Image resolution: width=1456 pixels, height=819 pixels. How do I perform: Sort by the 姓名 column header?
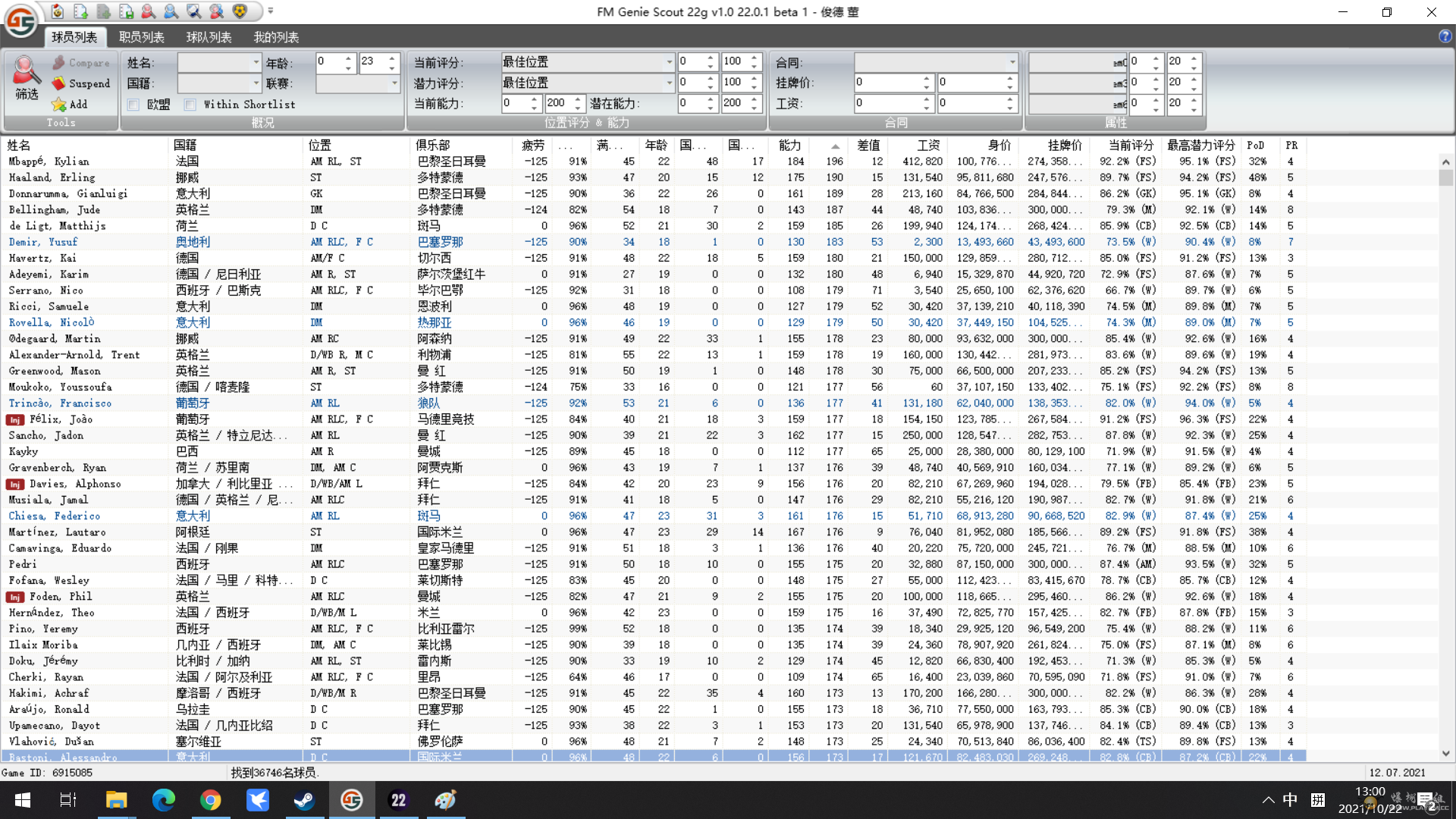tap(84, 145)
